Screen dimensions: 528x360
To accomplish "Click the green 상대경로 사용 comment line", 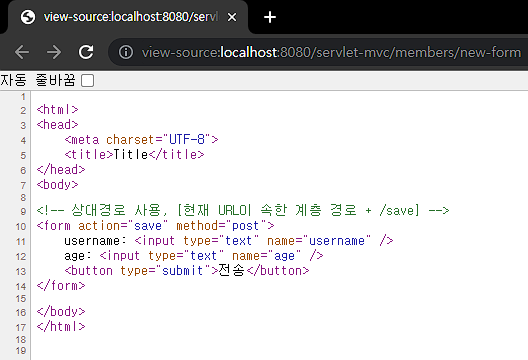I will pyautogui.click(x=243, y=210).
